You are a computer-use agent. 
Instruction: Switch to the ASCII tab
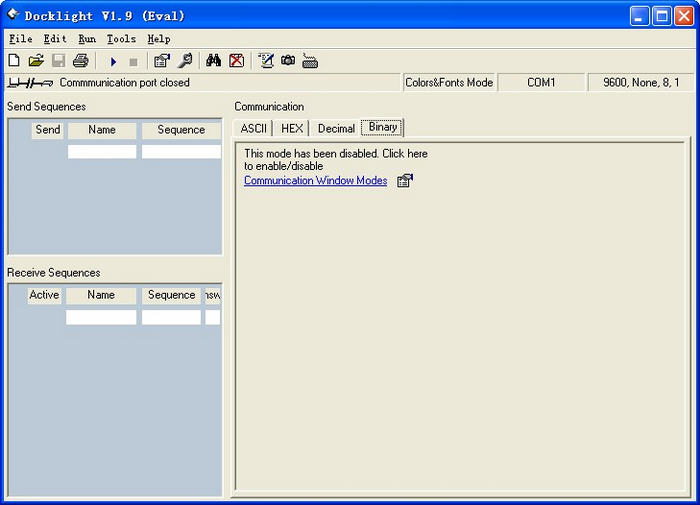(x=253, y=129)
